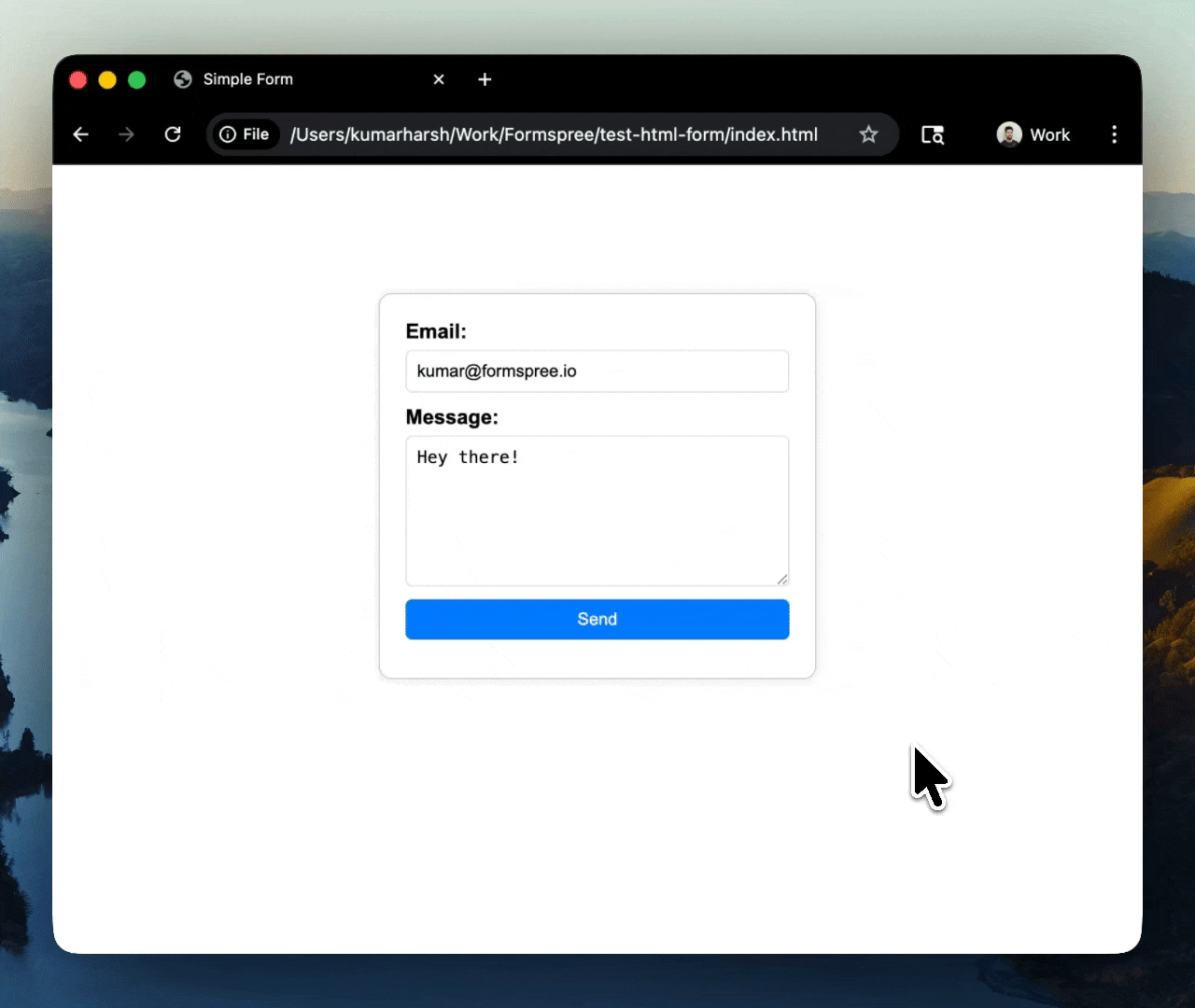The height and width of the screenshot is (1008, 1195).
Task: Open the Work profile button
Action: (x=1033, y=134)
